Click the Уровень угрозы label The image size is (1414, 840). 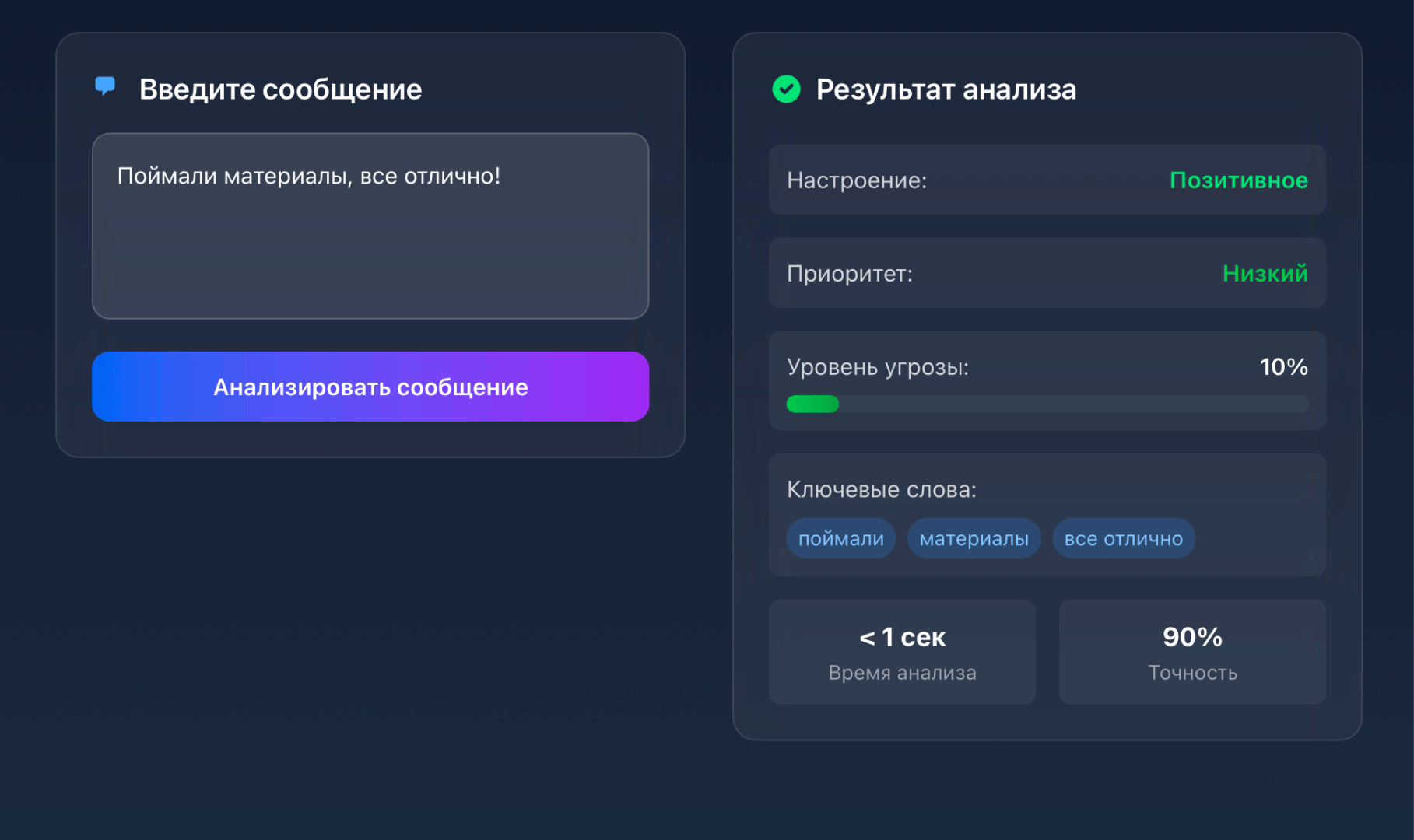pos(877,366)
